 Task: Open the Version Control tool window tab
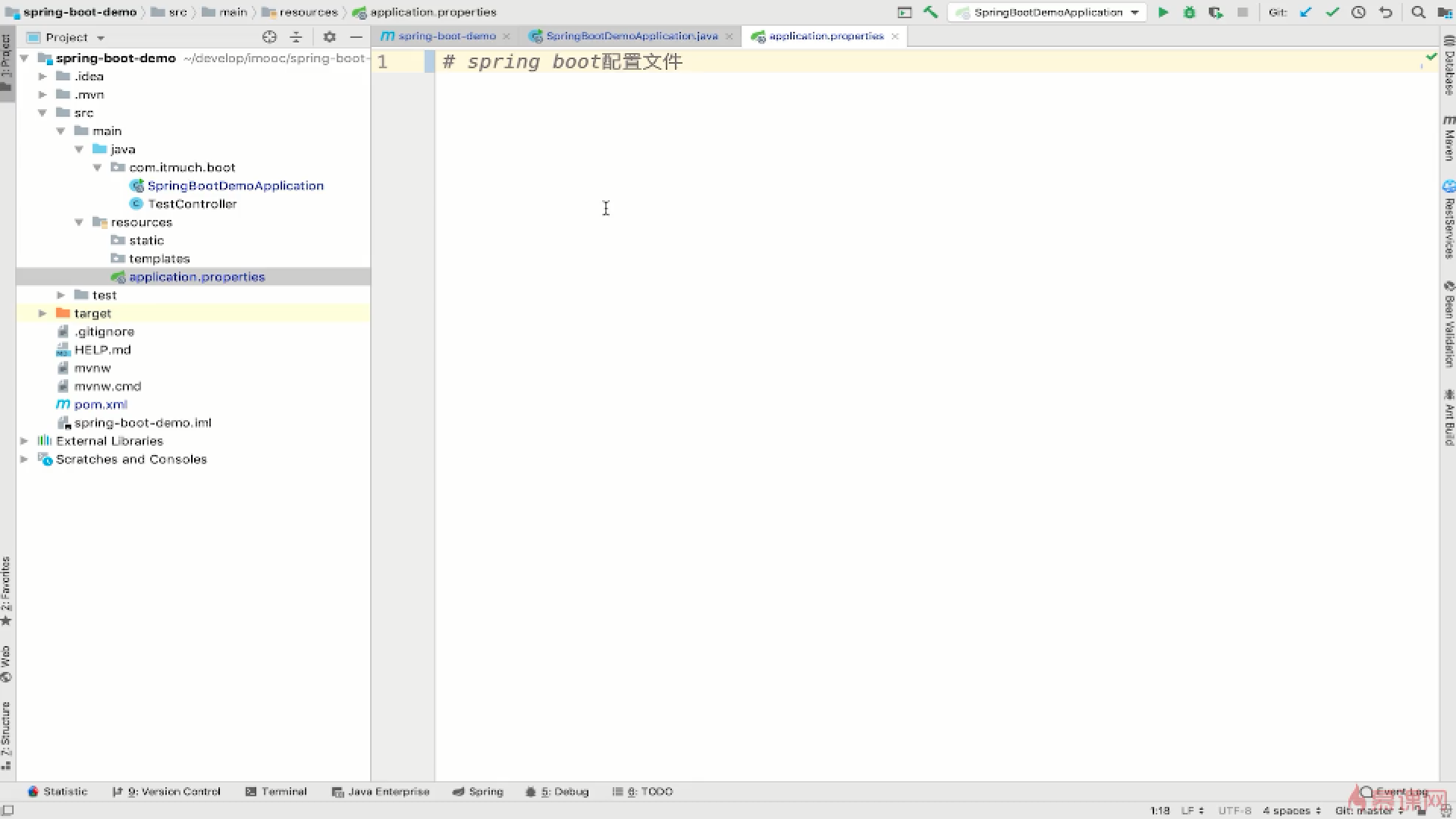pos(166,791)
